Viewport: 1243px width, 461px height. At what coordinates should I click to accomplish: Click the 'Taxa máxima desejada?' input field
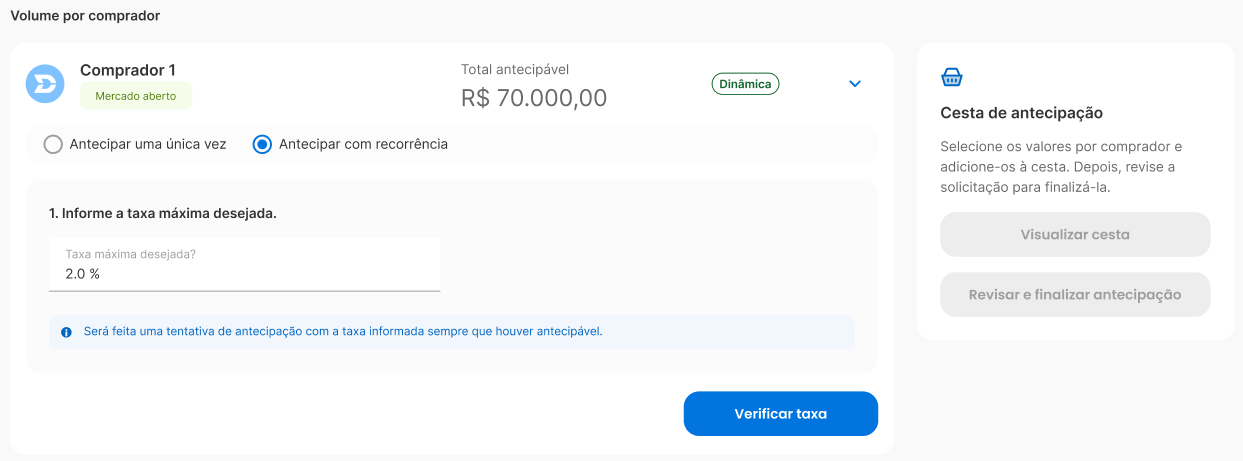pos(245,264)
